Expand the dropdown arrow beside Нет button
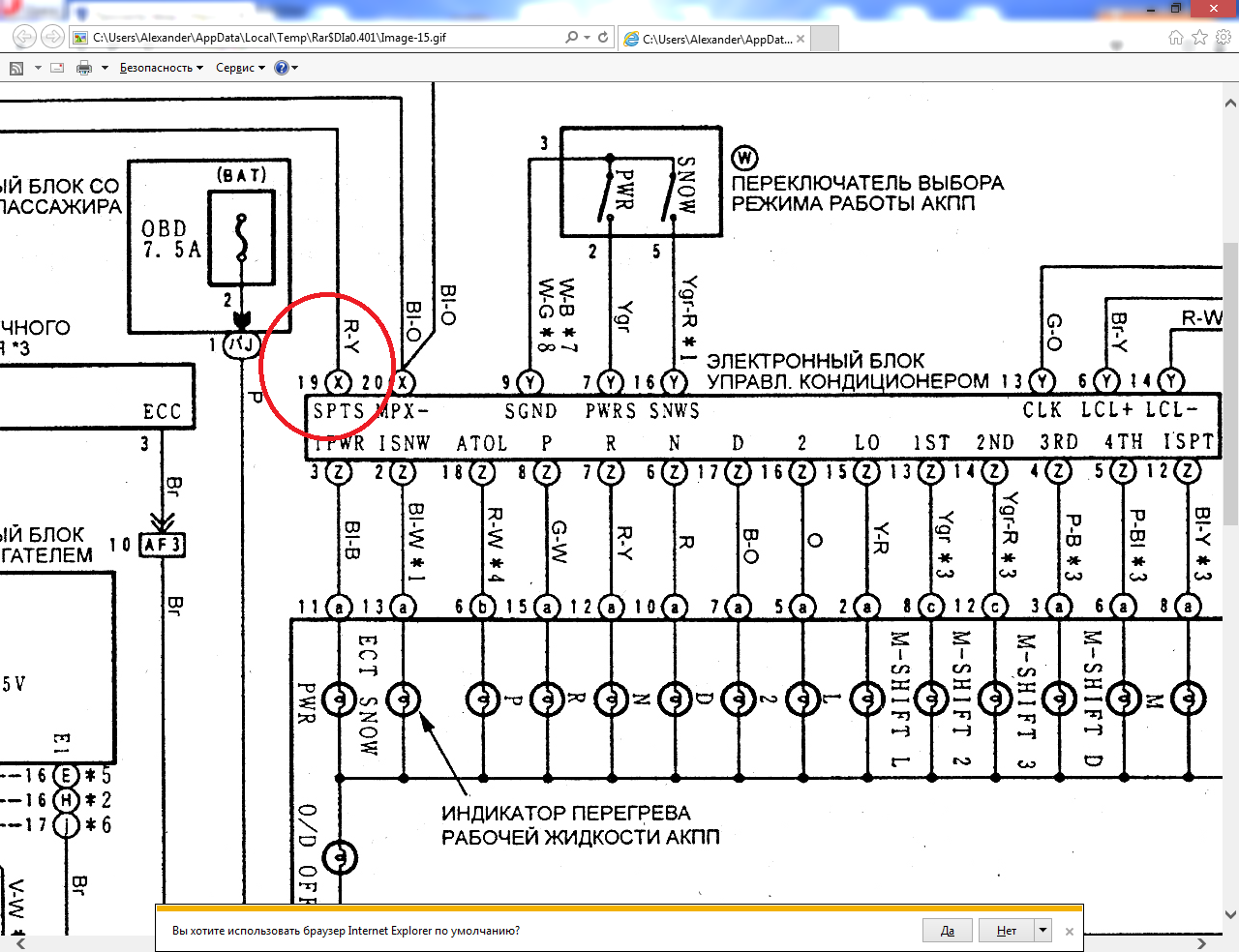Image resolution: width=1239 pixels, height=952 pixels. click(1043, 931)
